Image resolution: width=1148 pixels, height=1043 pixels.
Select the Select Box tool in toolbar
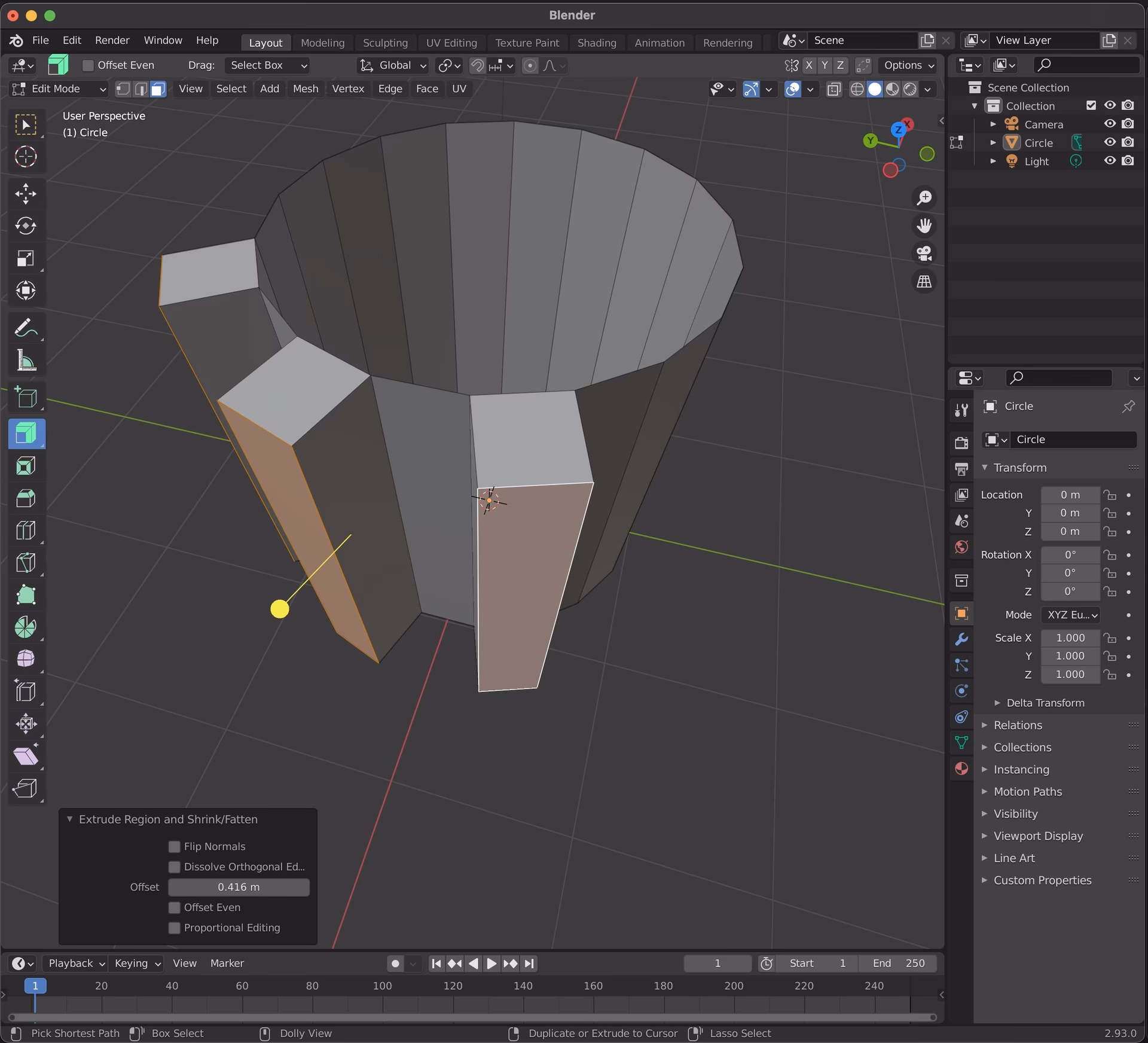tap(26, 124)
